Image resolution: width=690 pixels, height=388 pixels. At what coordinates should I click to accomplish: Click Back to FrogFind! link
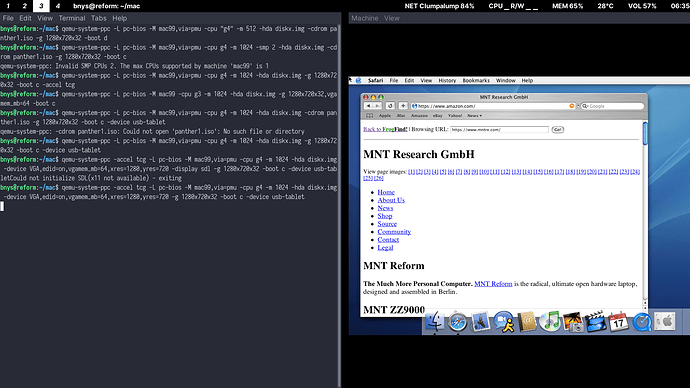point(385,129)
